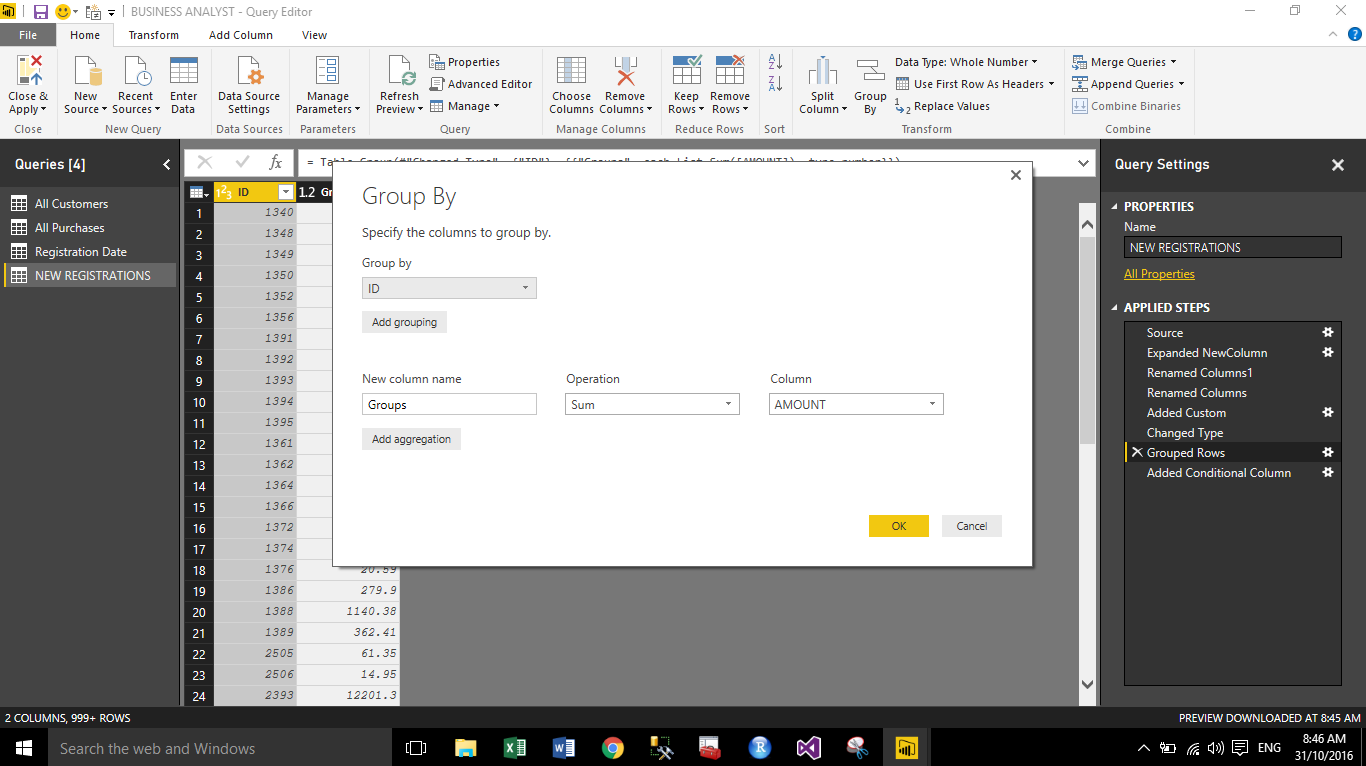Open the New Source icon
The width and height of the screenshot is (1366, 766).
pos(87,72)
